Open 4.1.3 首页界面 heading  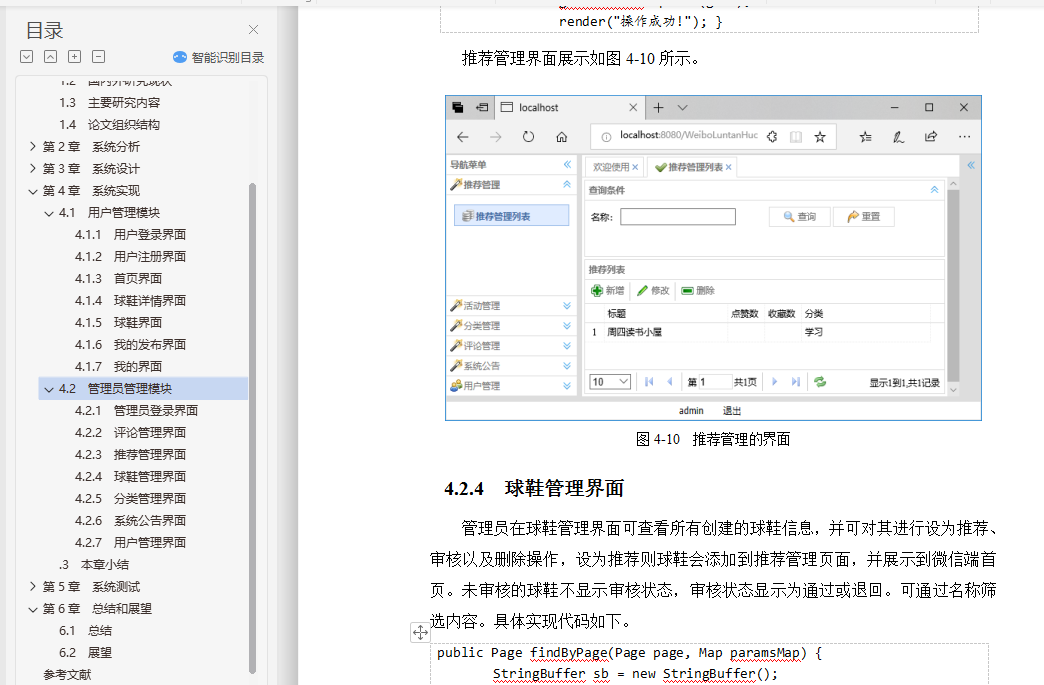pyautogui.click(x=119, y=278)
